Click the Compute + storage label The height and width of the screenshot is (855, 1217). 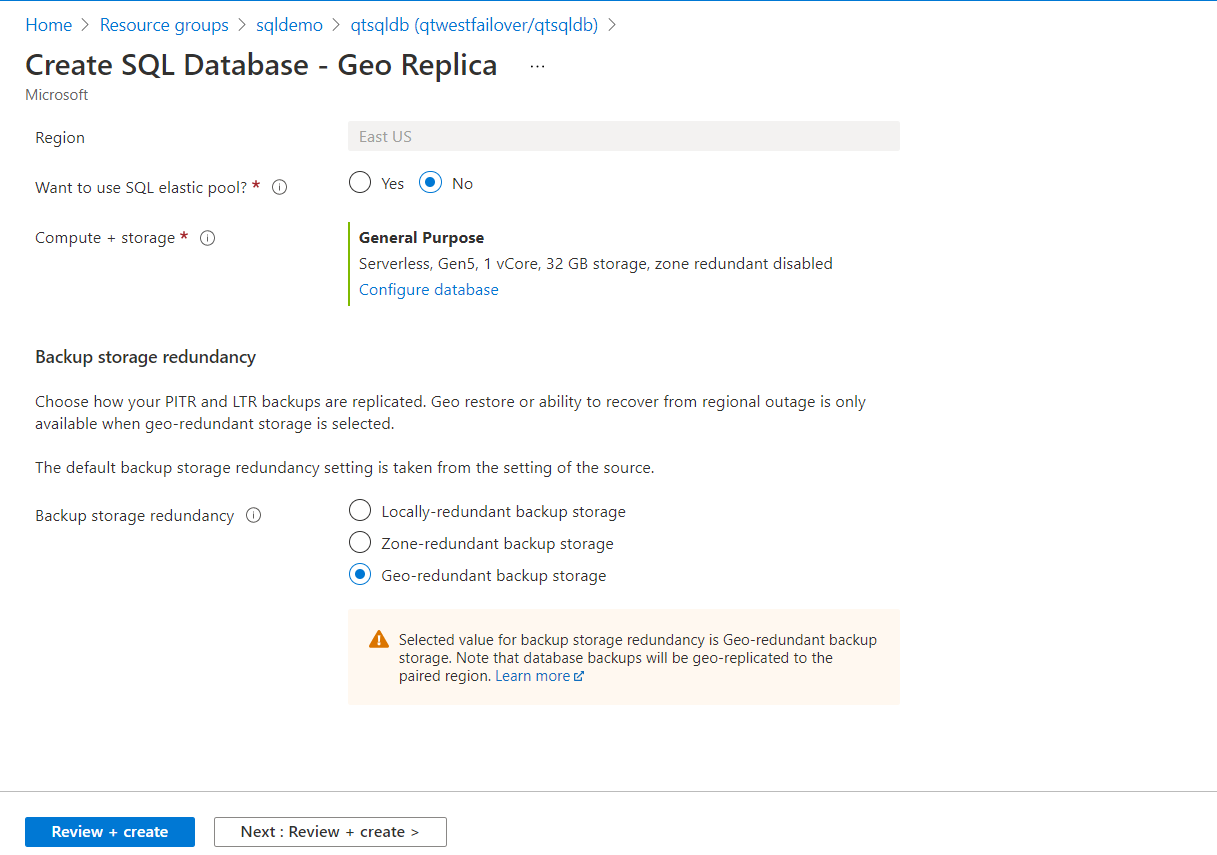pos(105,238)
